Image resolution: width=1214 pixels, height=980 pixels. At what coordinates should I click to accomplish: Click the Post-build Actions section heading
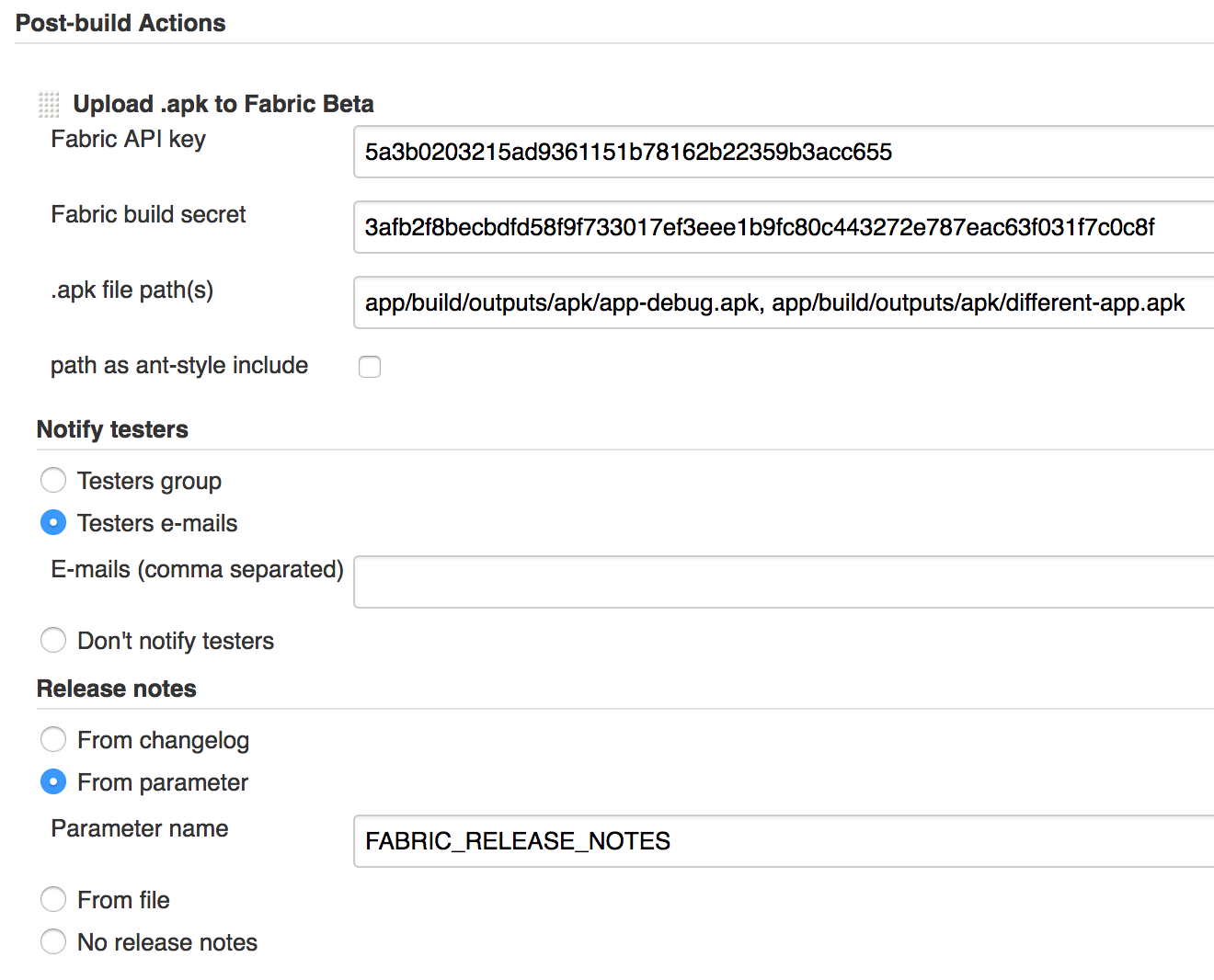[120, 23]
